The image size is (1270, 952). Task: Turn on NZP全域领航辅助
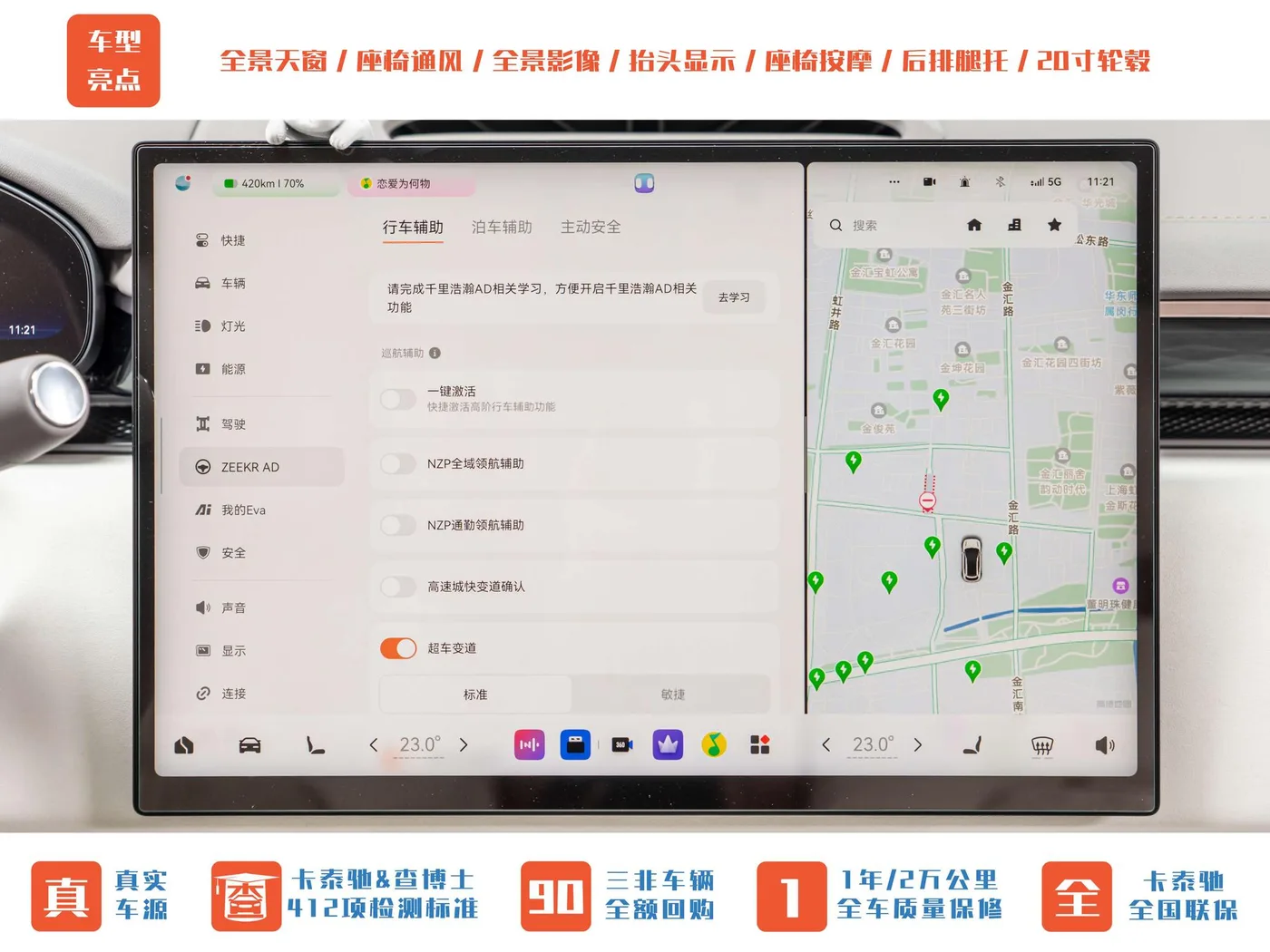pos(398,463)
